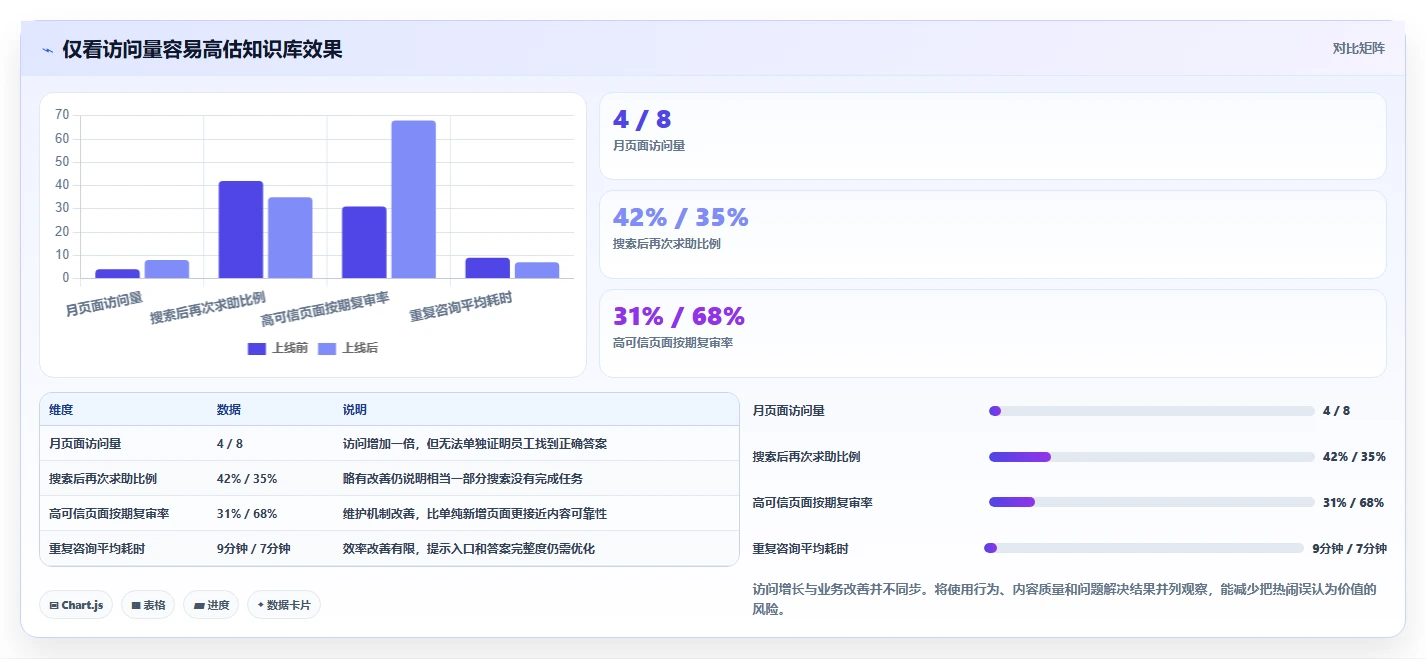Click the 42% / 35% progress value

(1354, 457)
